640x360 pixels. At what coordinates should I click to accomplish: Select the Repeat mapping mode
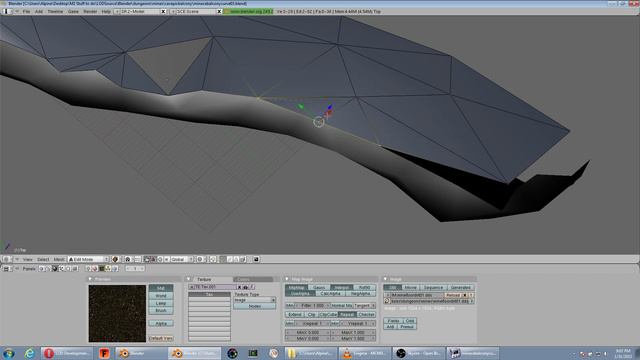347,315
